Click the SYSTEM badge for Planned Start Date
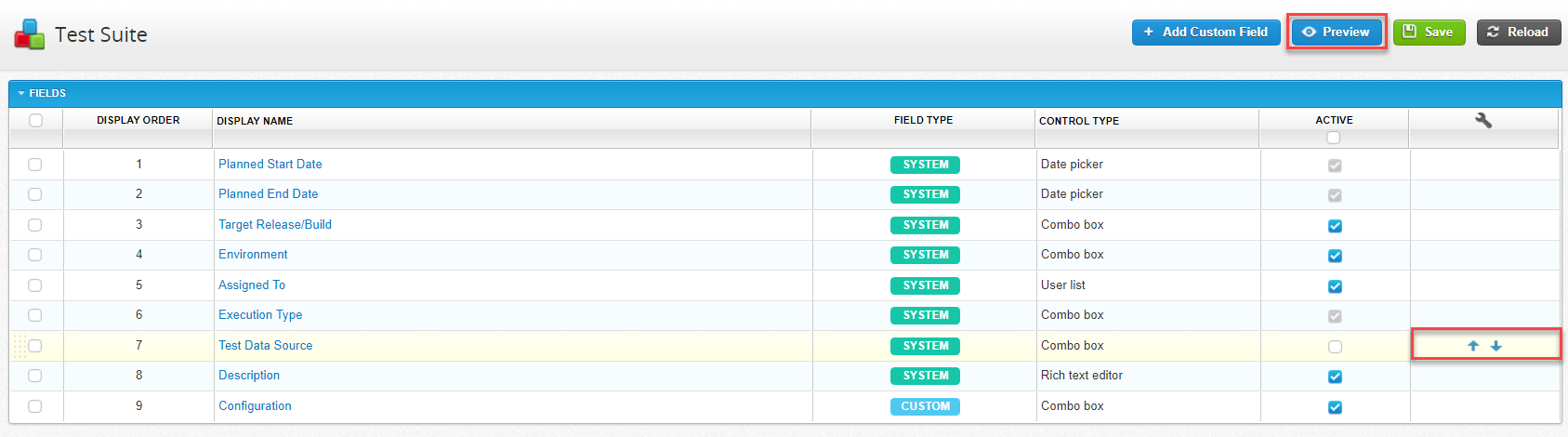The height and width of the screenshot is (437, 1568). (925, 165)
